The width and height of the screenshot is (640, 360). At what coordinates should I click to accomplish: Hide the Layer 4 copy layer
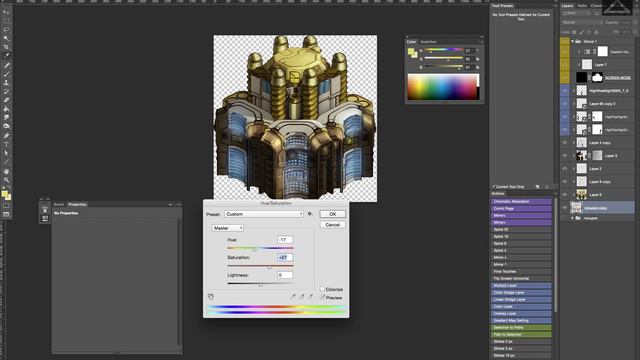point(565,142)
